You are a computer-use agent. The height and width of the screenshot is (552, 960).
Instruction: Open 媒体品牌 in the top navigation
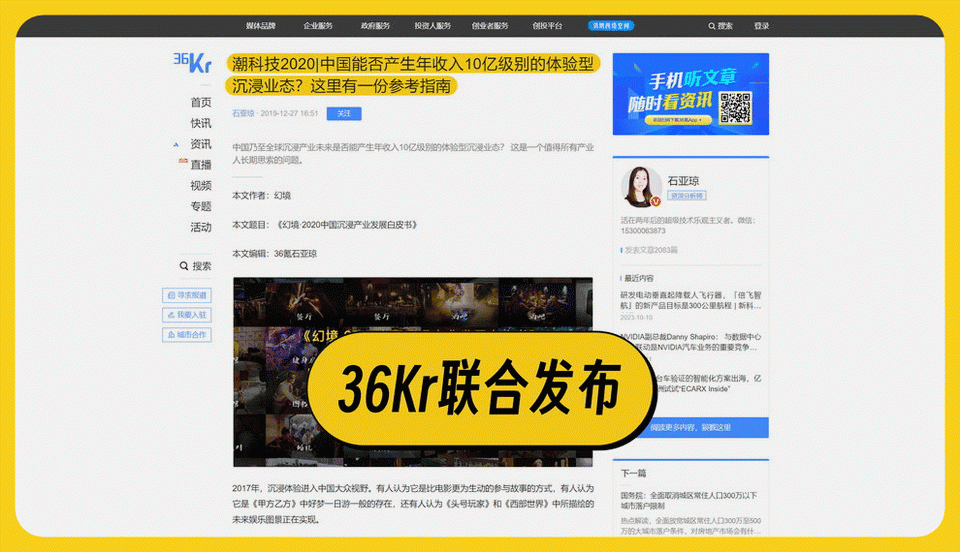click(260, 26)
